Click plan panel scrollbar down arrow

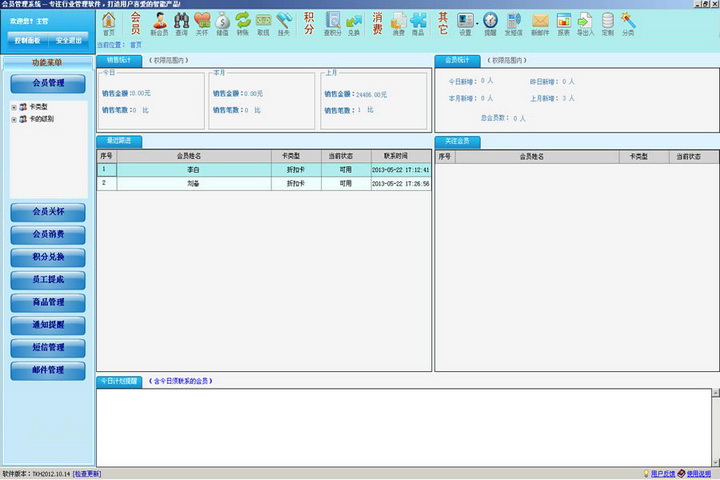click(x=715, y=462)
